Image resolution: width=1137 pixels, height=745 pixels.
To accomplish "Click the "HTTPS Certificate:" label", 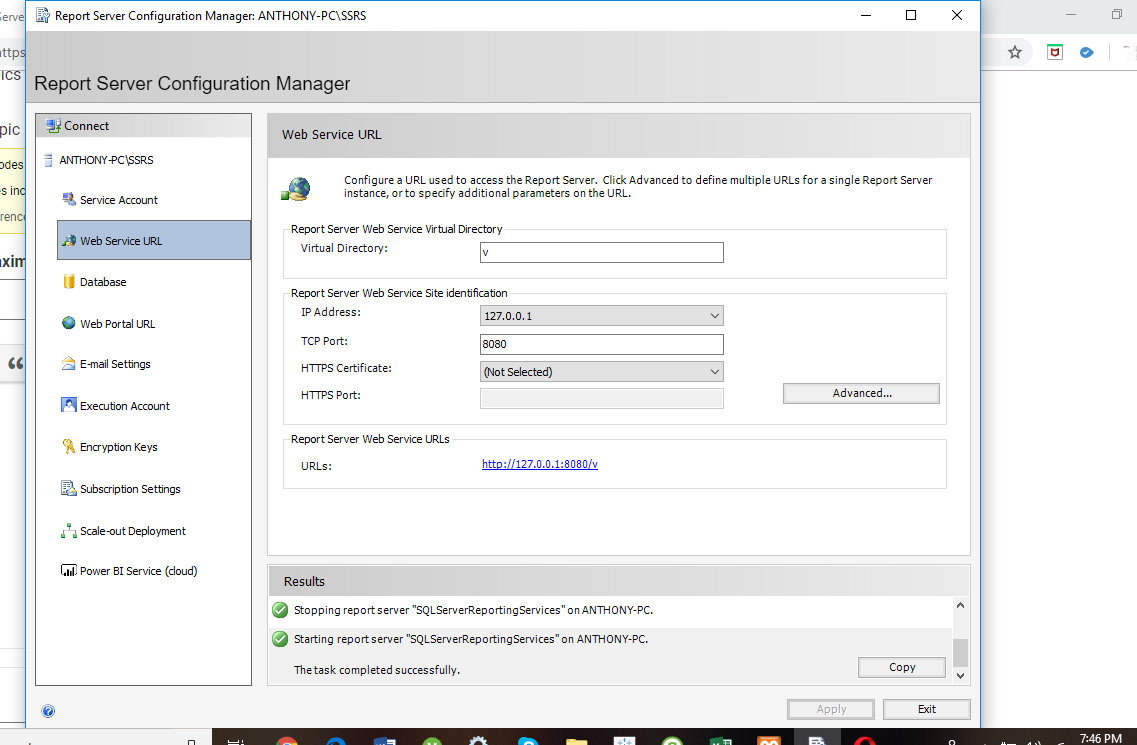I will click(x=346, y=368).
